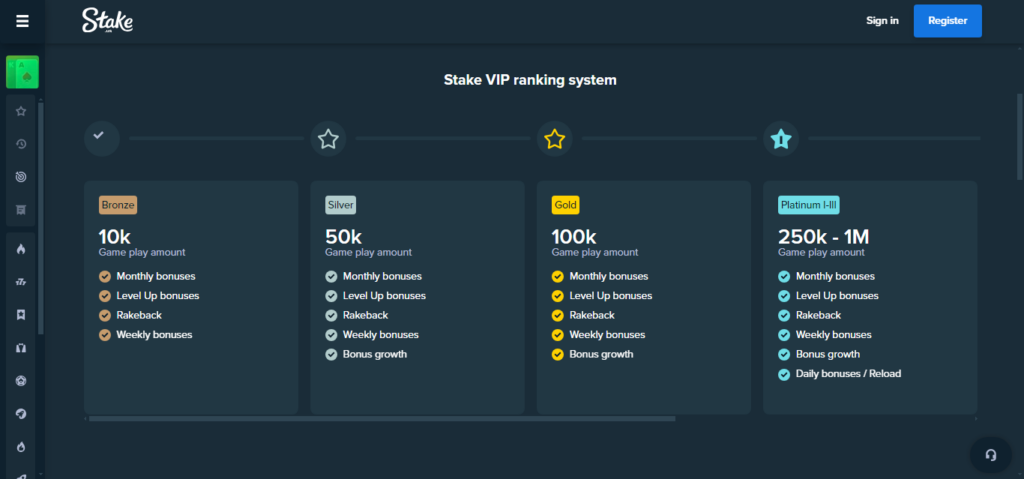Click the checkmark step circle above Bronze
Viewport: 1024px width, 479px height.
click(x=102, y=139)
